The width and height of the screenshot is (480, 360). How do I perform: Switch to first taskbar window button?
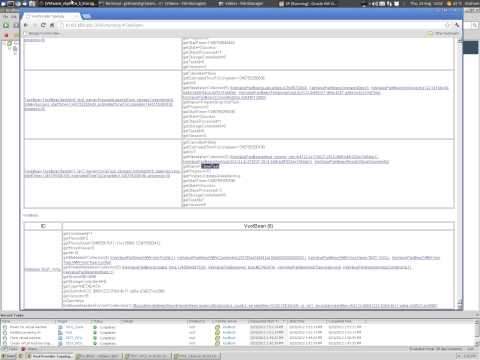tap(50, 356)
